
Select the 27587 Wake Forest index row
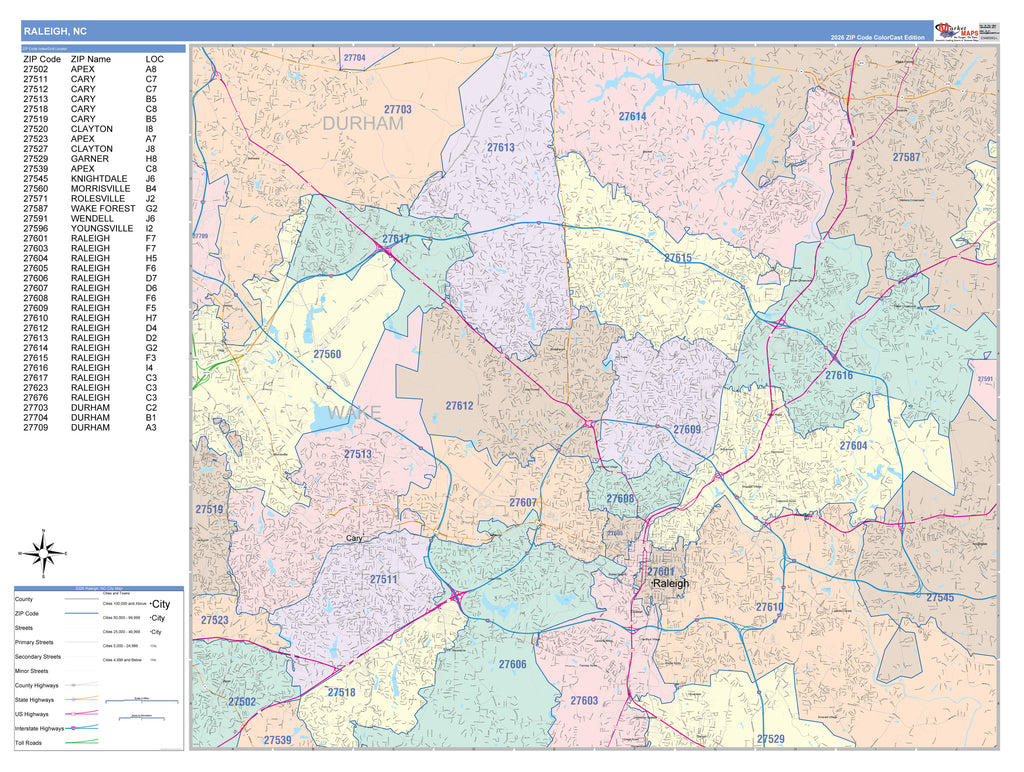[90, 209]
